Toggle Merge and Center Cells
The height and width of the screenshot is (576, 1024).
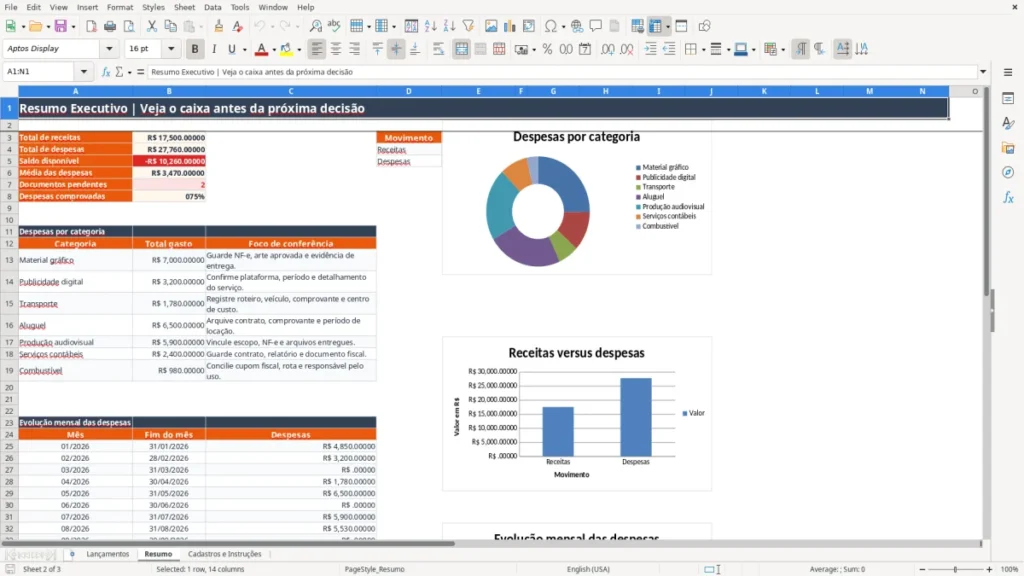click(461, 49)
